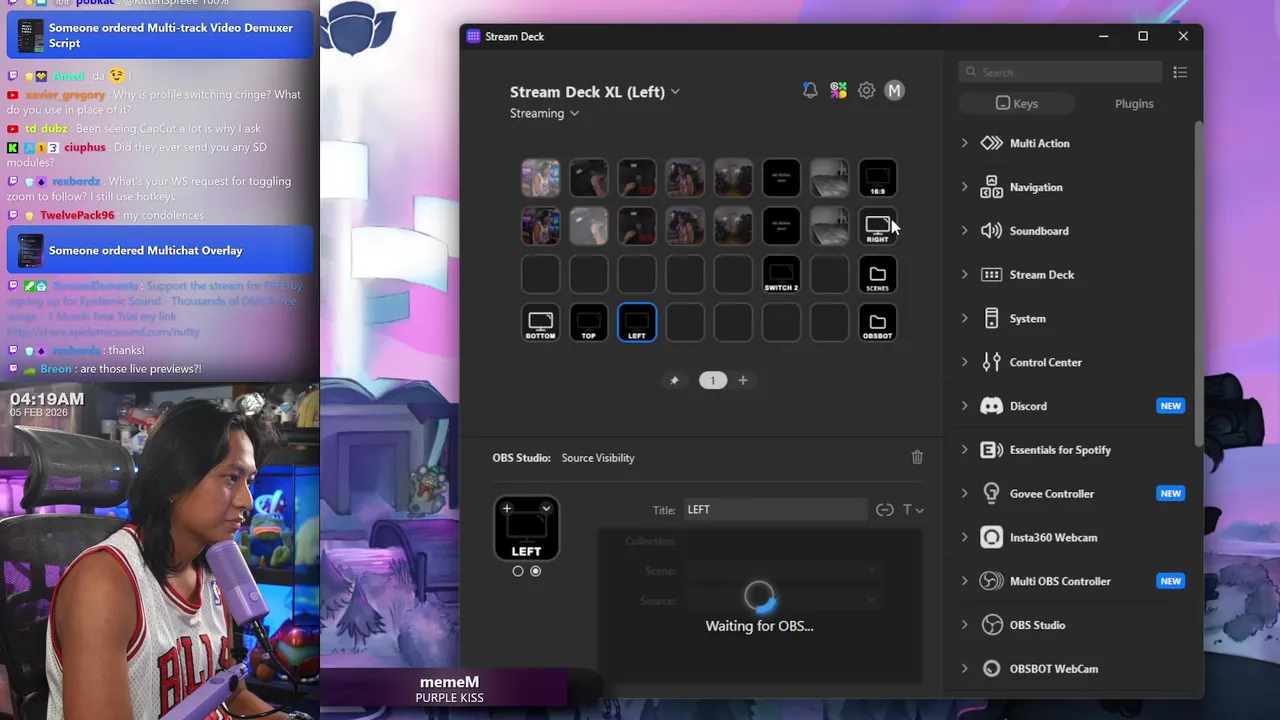Open the M profile avatar

[x=894, y=90]
